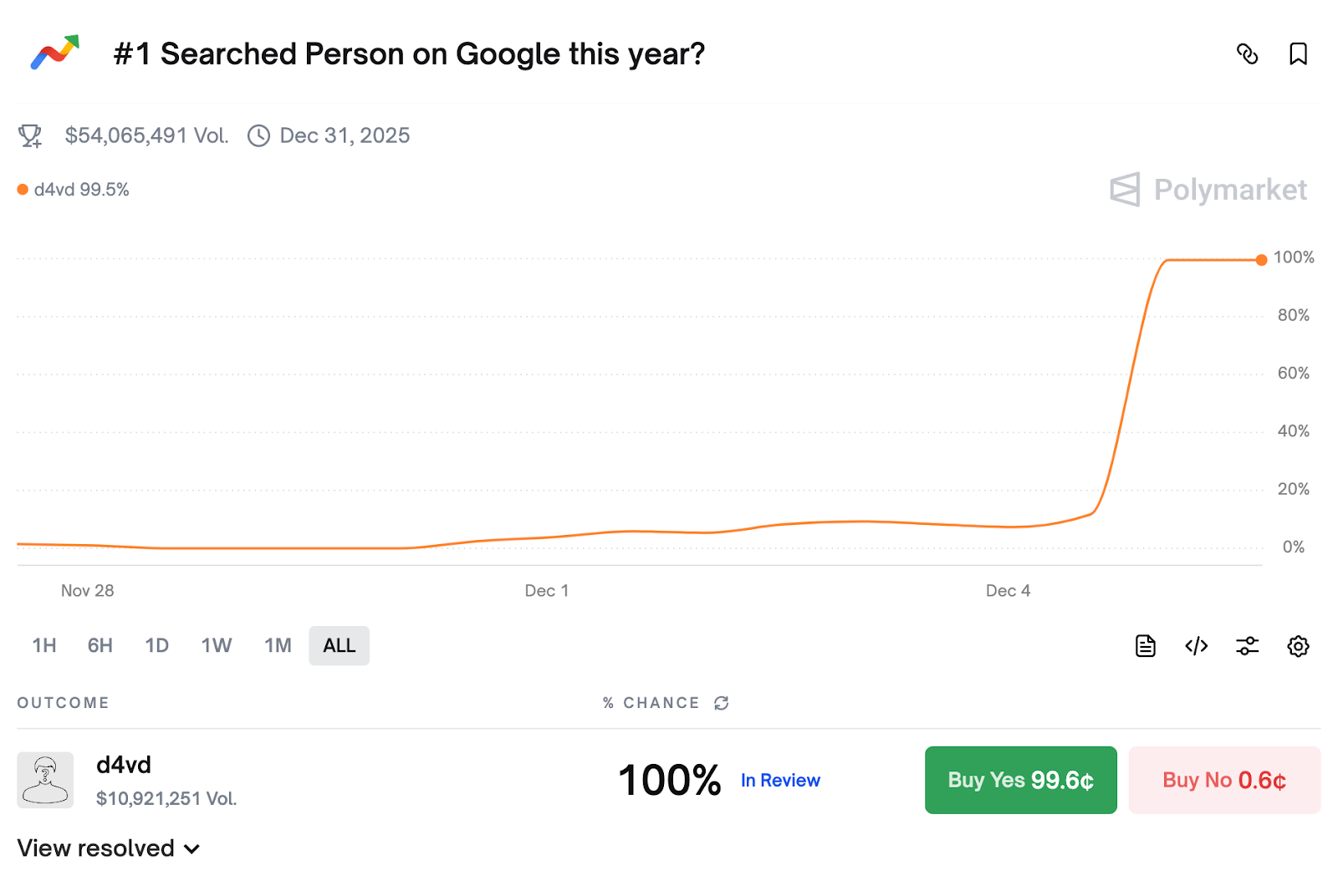Copy the market link icon

tap(1247, 54)
